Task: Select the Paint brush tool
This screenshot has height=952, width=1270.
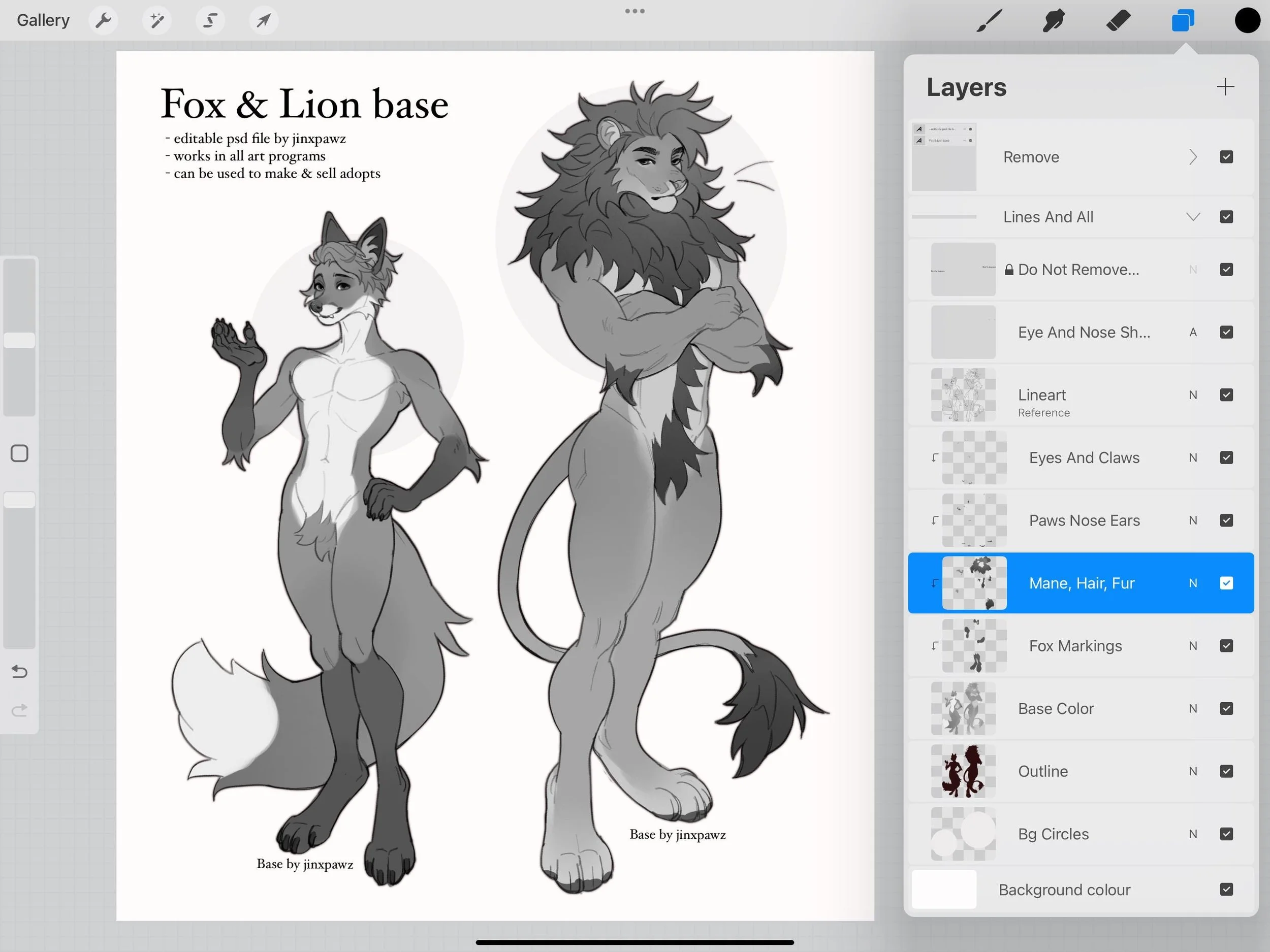Action: 989,21
